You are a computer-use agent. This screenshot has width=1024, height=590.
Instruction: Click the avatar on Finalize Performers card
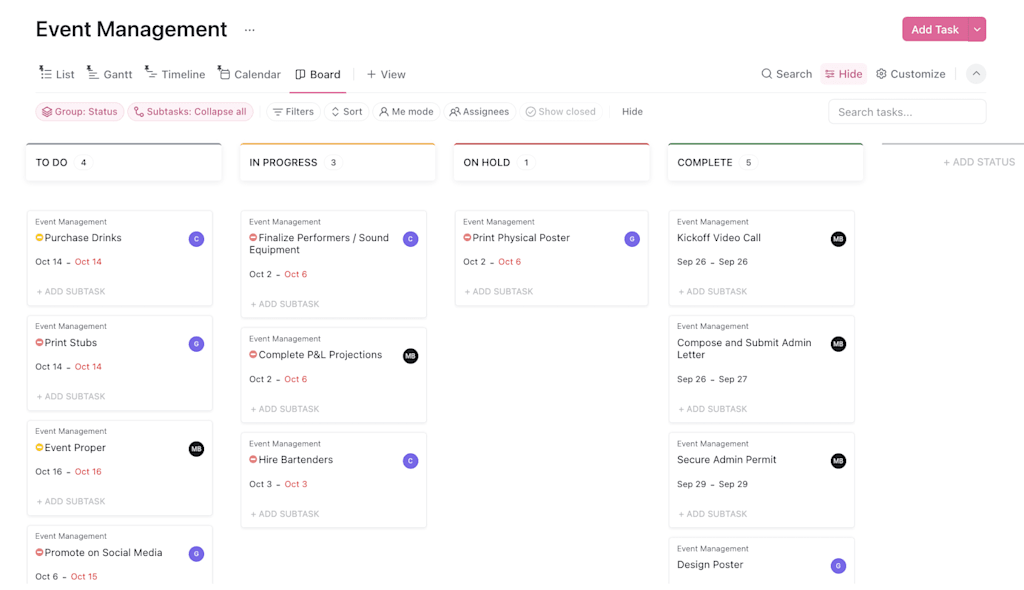click(410, 239)
